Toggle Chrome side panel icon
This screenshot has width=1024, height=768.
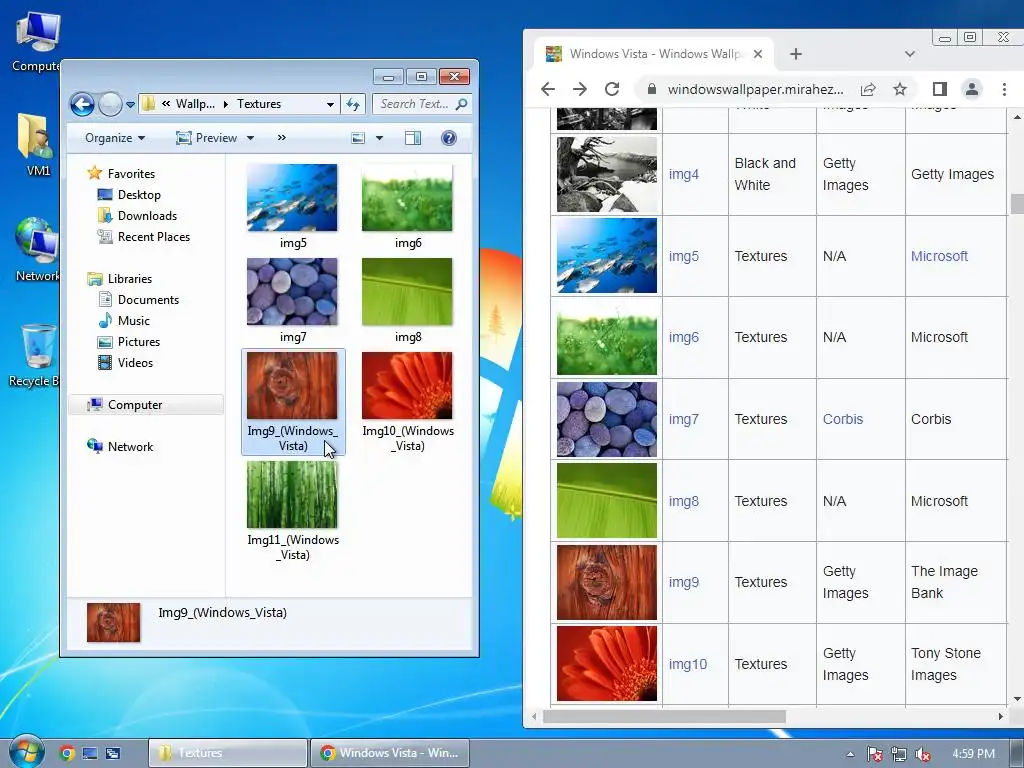coord(940,89)
